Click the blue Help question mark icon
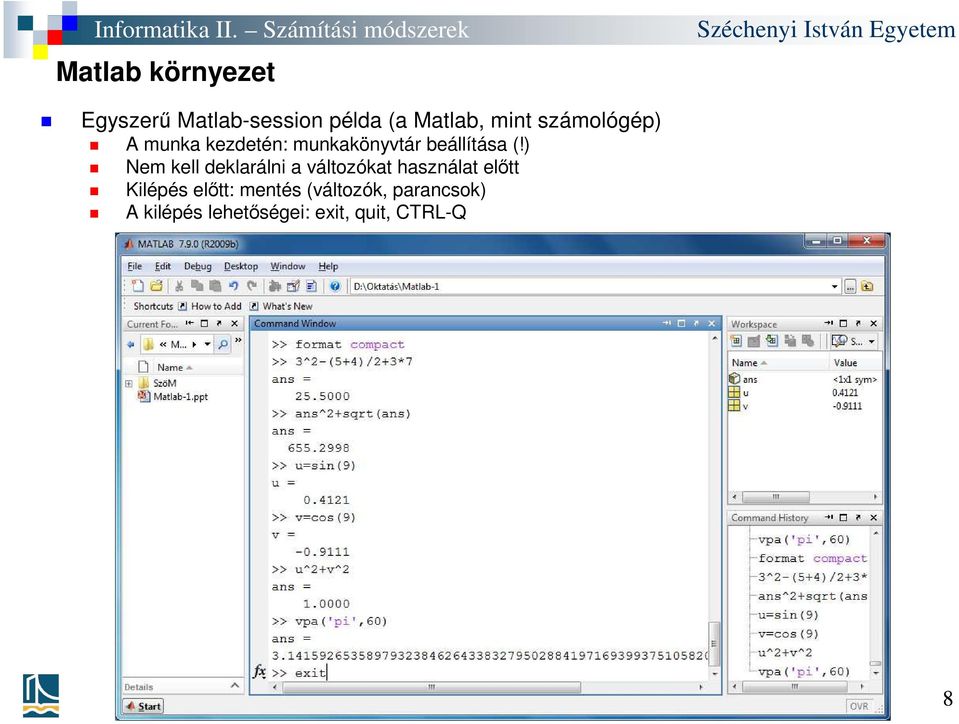Screen dimensions: 959x724 tap(335, 286)
